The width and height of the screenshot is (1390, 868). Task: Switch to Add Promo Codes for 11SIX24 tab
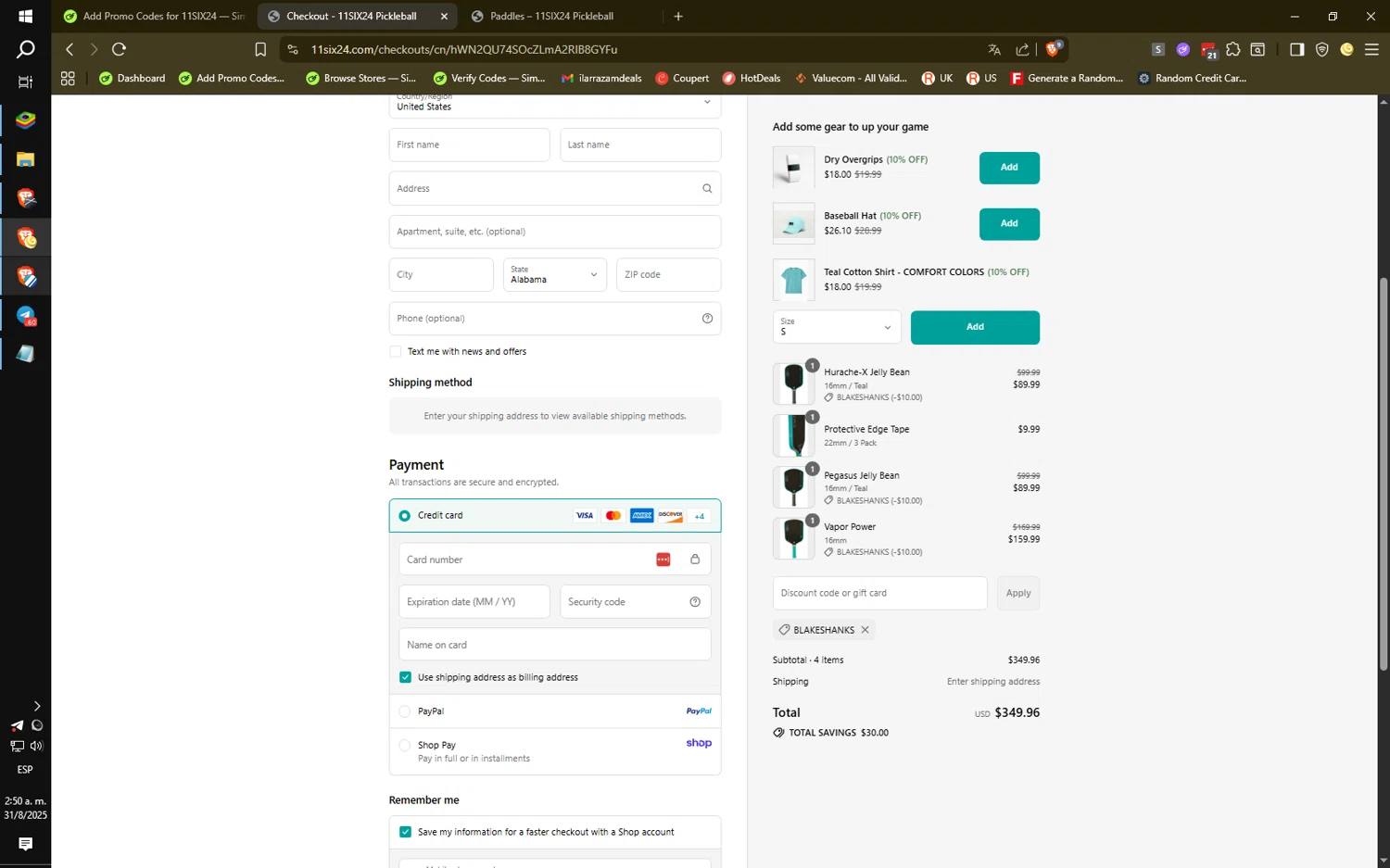point(154,16)
